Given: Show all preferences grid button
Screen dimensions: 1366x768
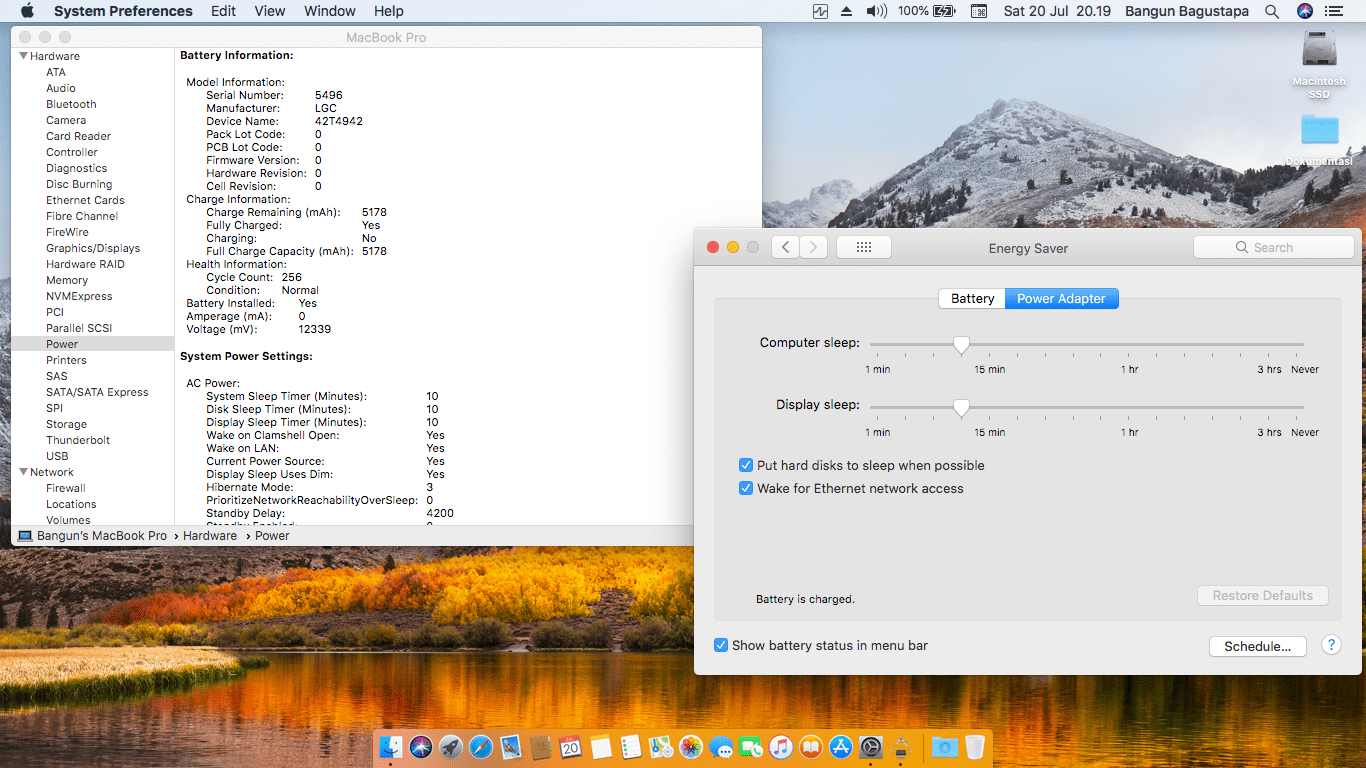Looking at the screenshot, I should point(864,247).
